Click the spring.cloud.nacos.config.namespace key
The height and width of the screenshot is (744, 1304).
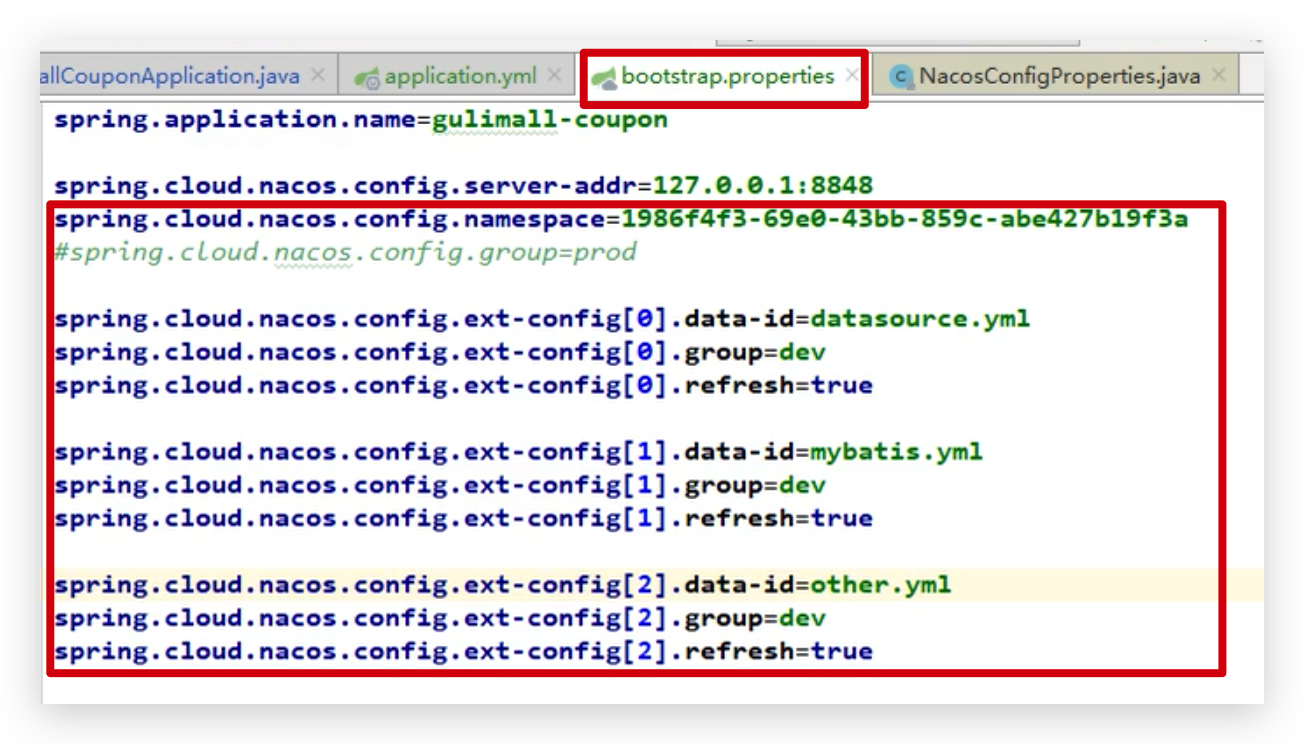(331, 219)
